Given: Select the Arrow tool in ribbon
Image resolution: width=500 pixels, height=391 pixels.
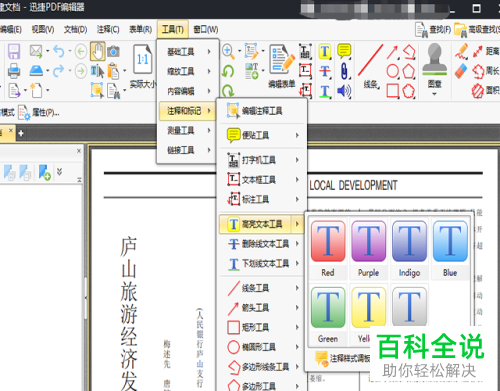Looking at the screenshot, I should coord(392,52).
